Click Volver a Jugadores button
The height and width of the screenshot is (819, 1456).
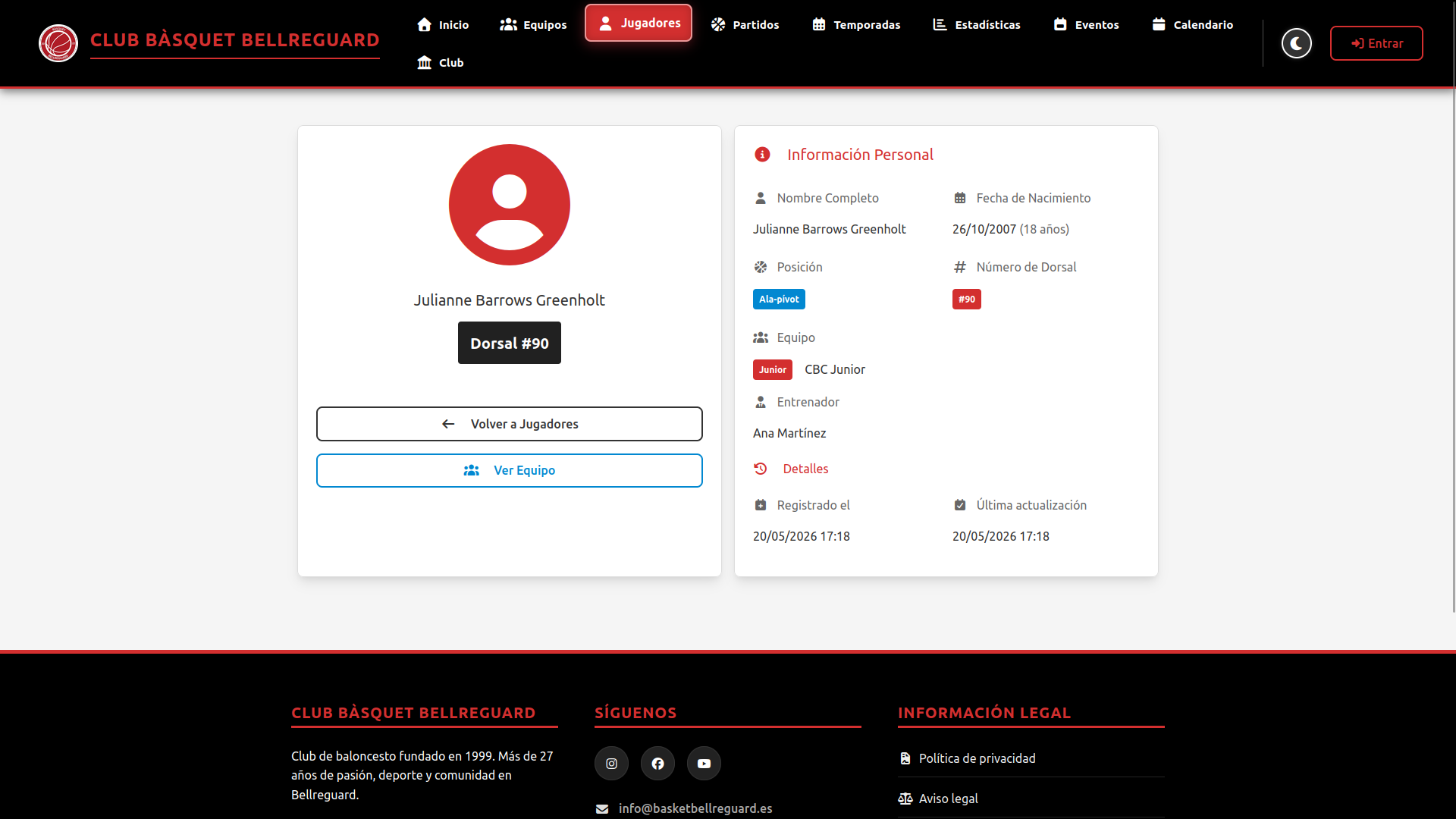510,424
